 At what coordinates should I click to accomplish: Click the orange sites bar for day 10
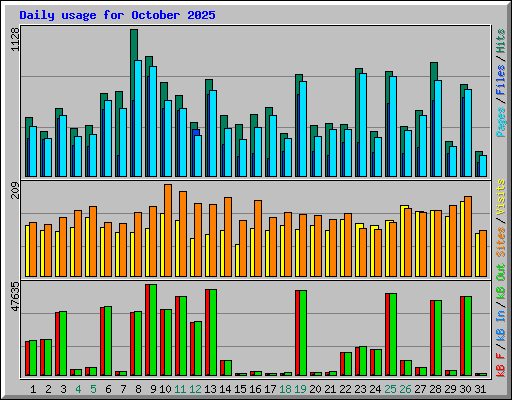[x=168, y=230]
